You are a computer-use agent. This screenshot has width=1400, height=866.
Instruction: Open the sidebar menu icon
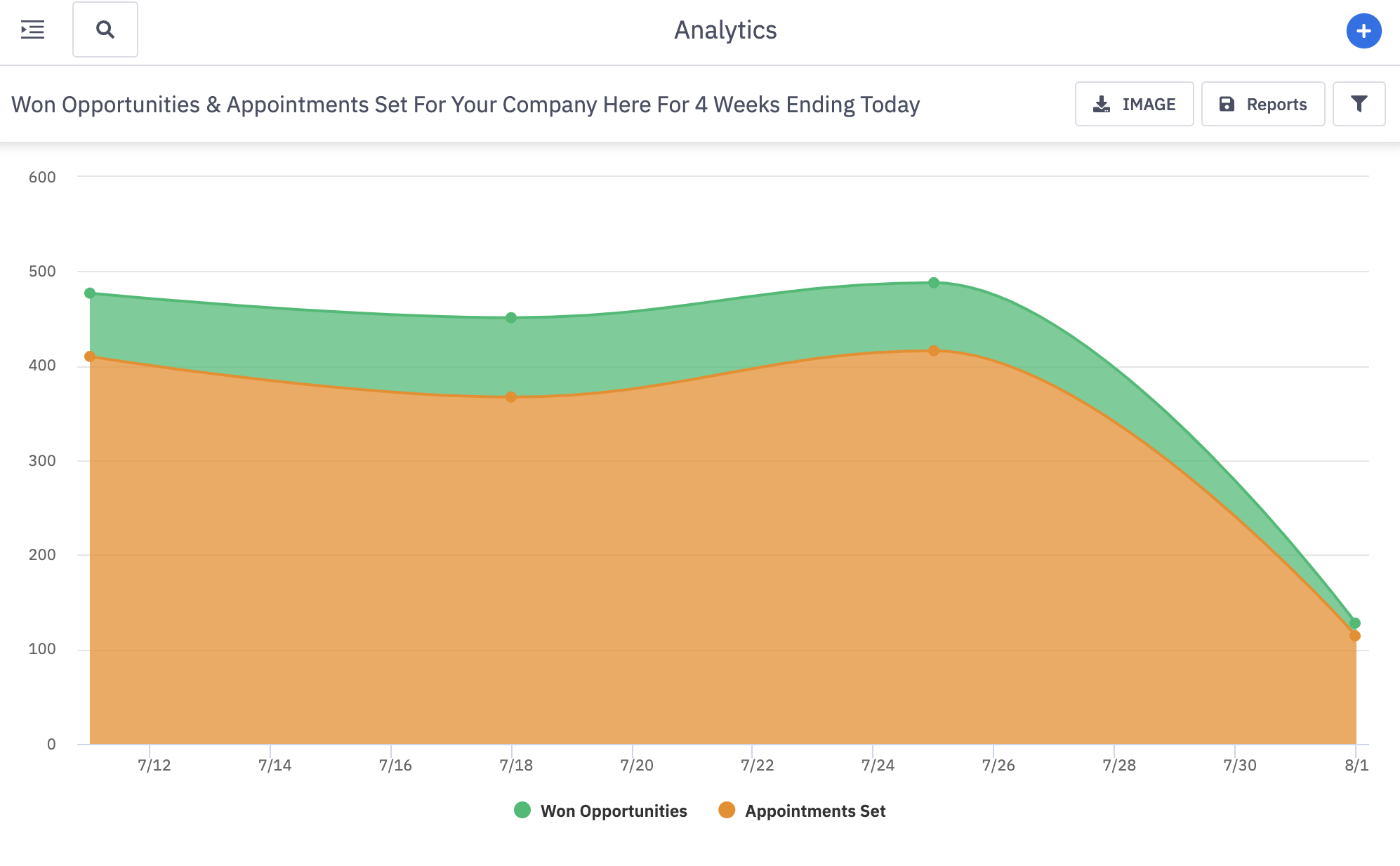tap(32, 29)
